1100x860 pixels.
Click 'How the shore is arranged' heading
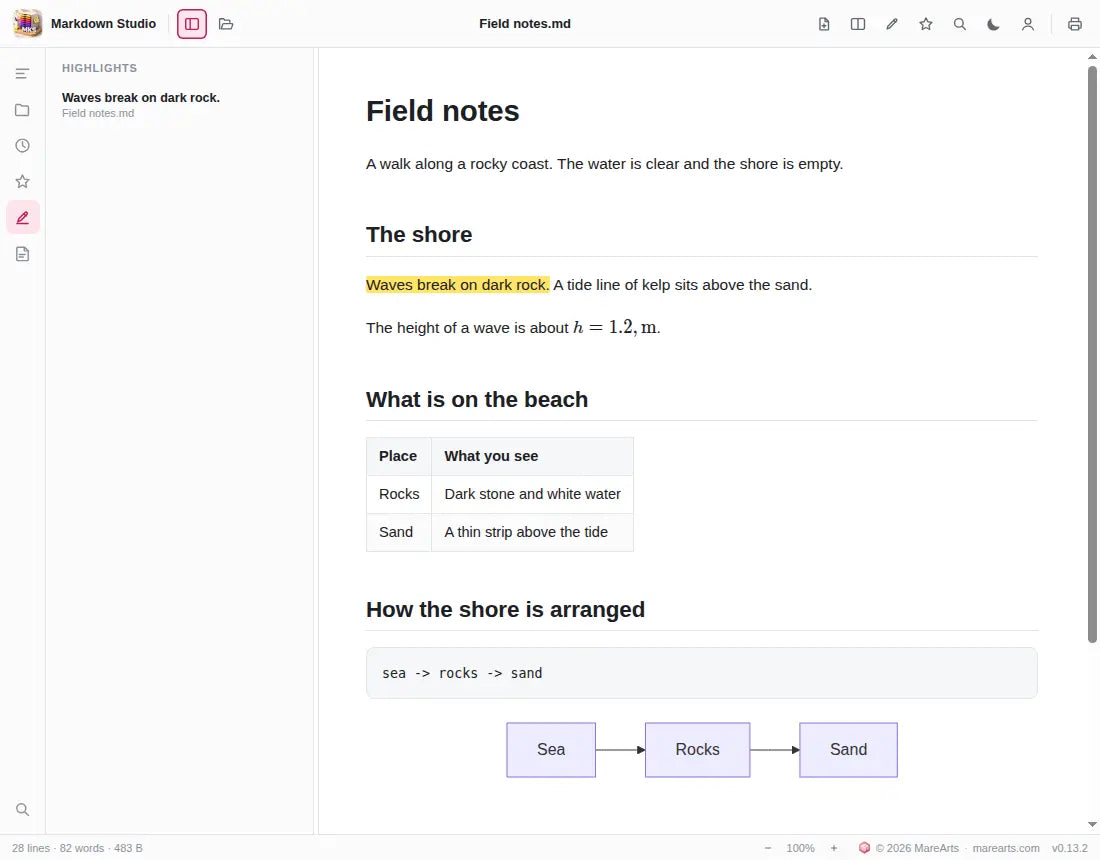[x=505, y=610]
